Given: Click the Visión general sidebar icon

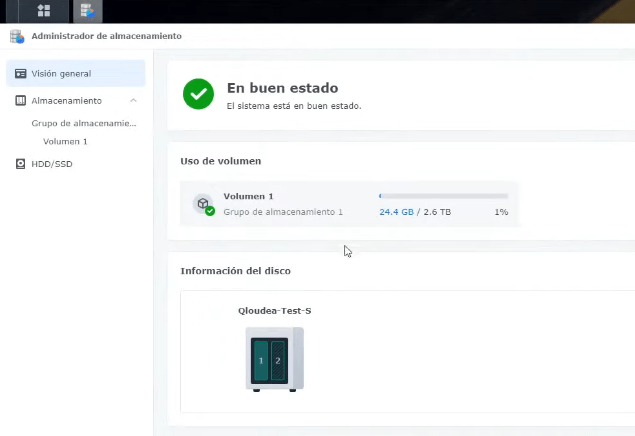Looking at the screenshot, I should [20, 74].
